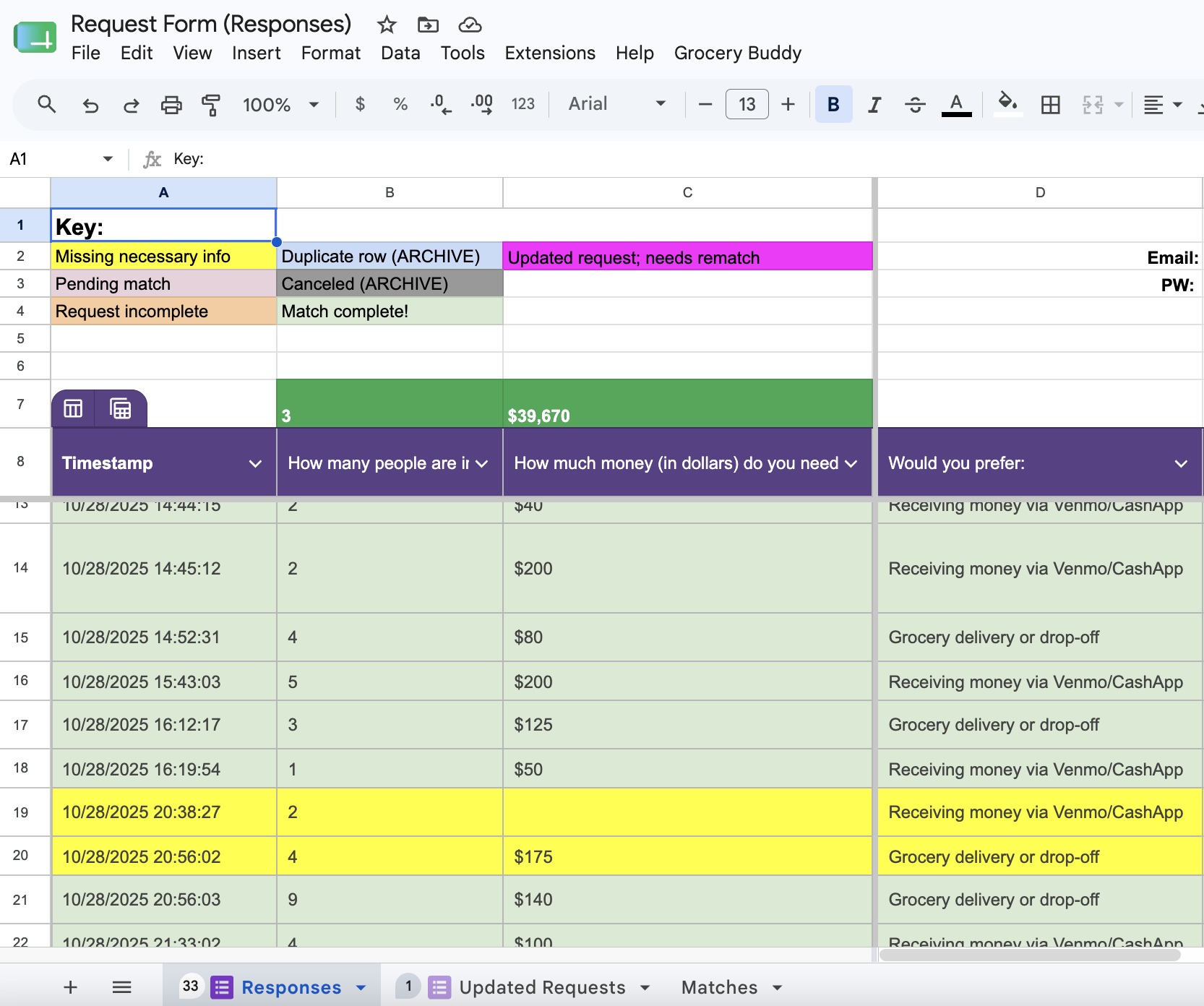Select column A header
The image size is (1204, 1006).
tap(164, 193)
